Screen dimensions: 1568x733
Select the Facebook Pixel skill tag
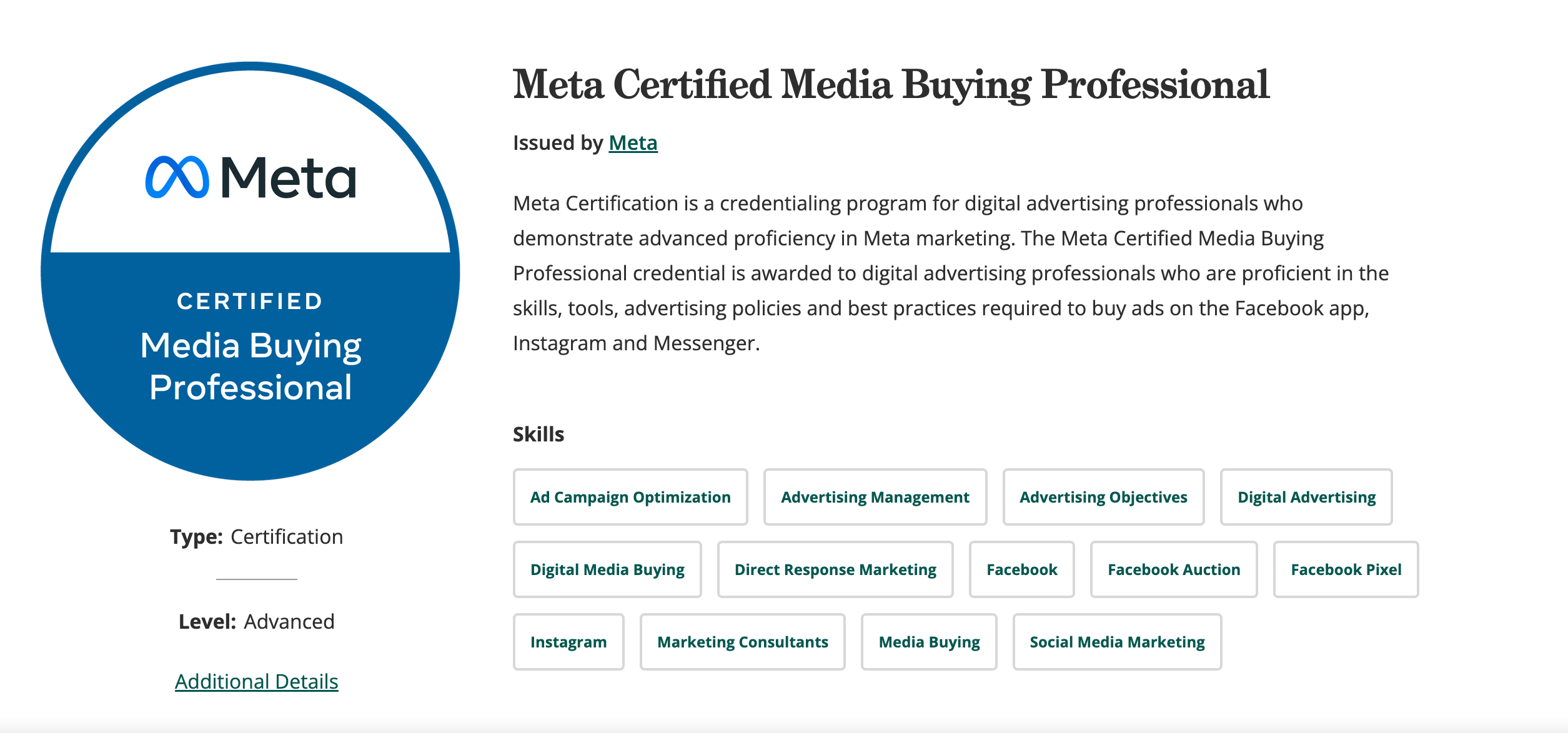(1346, 569)
